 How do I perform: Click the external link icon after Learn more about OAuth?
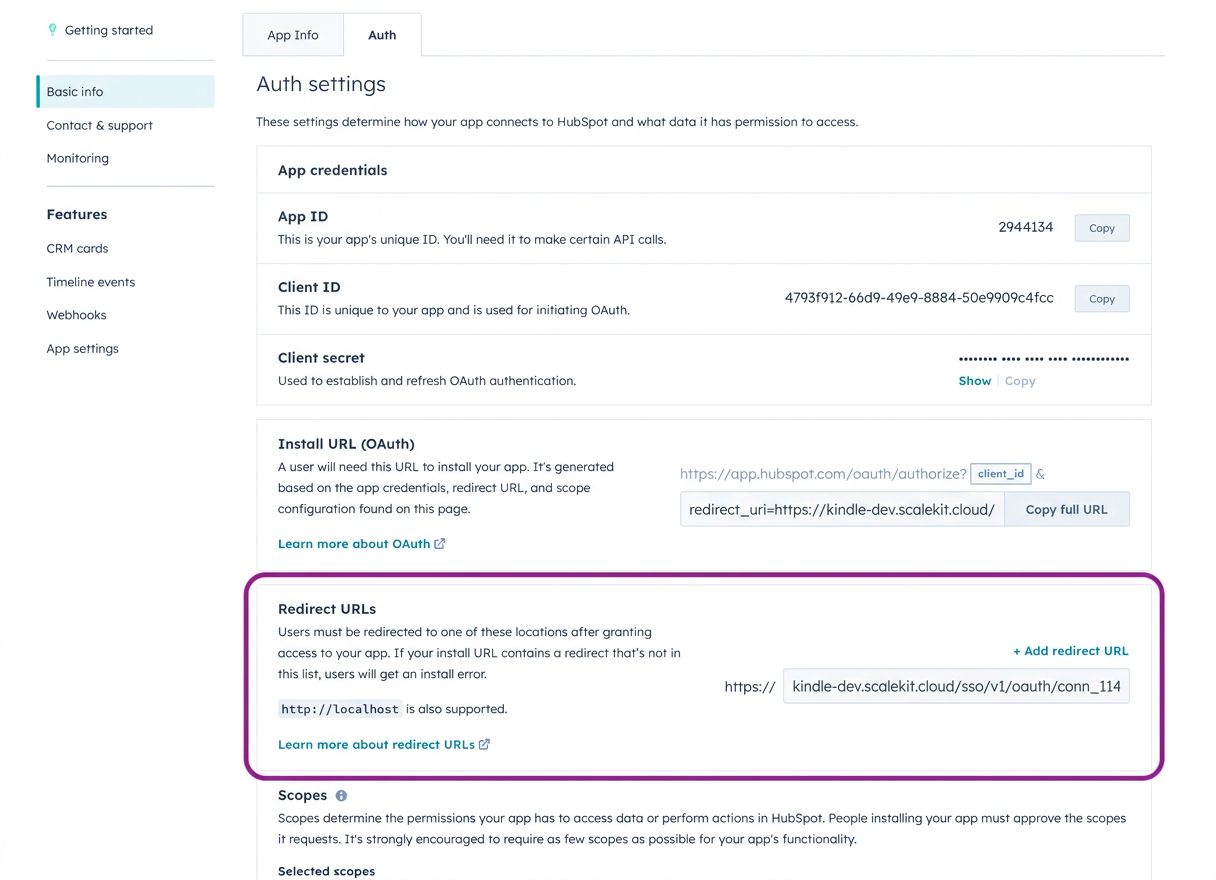[x=439, y=543]
